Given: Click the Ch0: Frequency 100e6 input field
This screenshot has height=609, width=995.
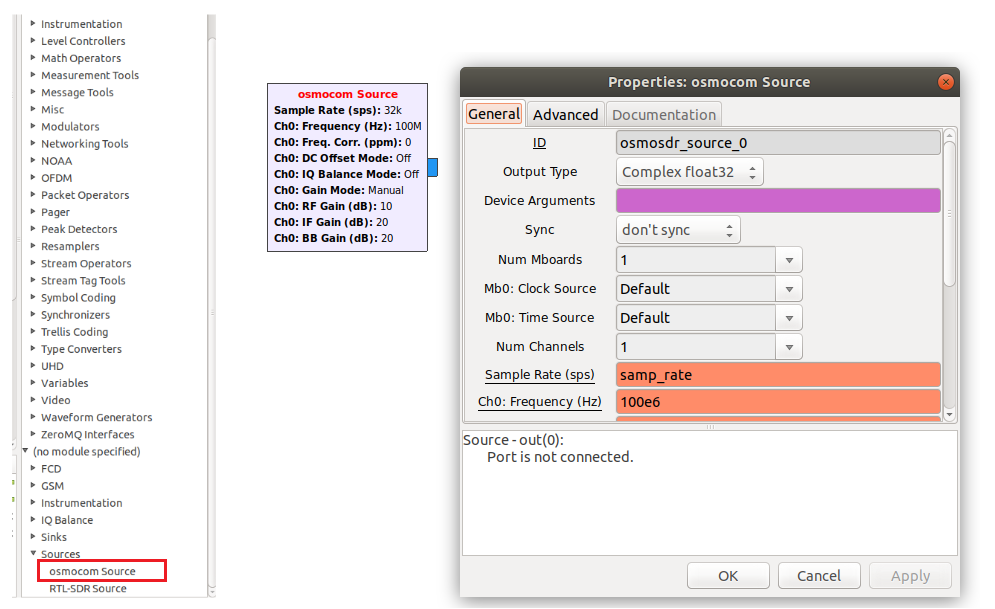Looking at the screenshot, I should click(x=778, y=402).
